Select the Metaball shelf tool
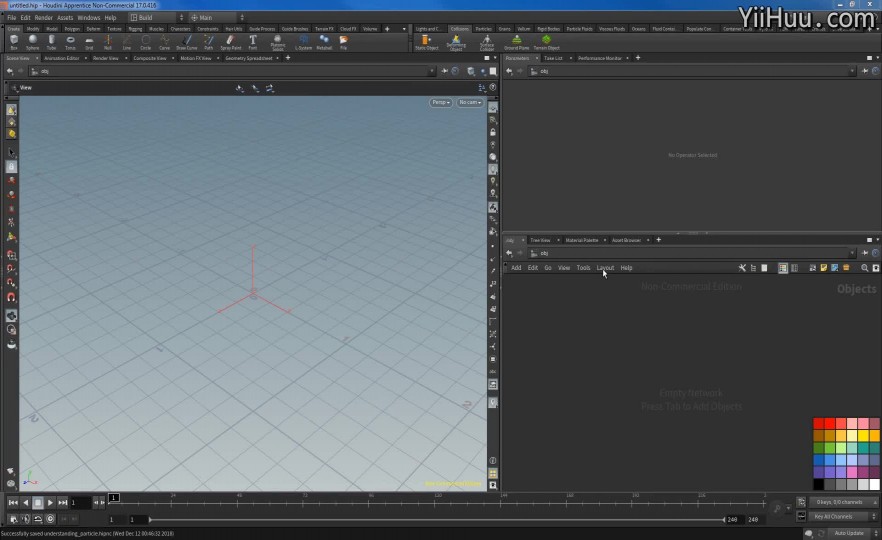Image resolution: width=882 pixels, height=540 pixels. pos(324,42)
